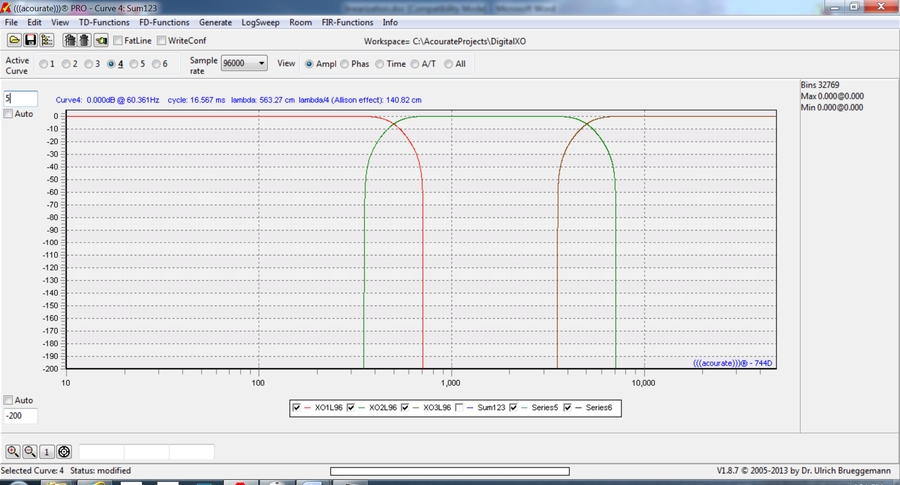Zoom in with the plus magnifier icon
The width and height of the screenshot is (900, 485).
point(13,452)
